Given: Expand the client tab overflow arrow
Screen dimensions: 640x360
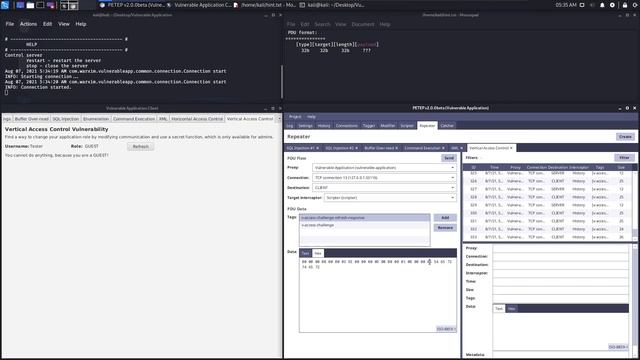Looking at the screenshot, I should (279, 119).
